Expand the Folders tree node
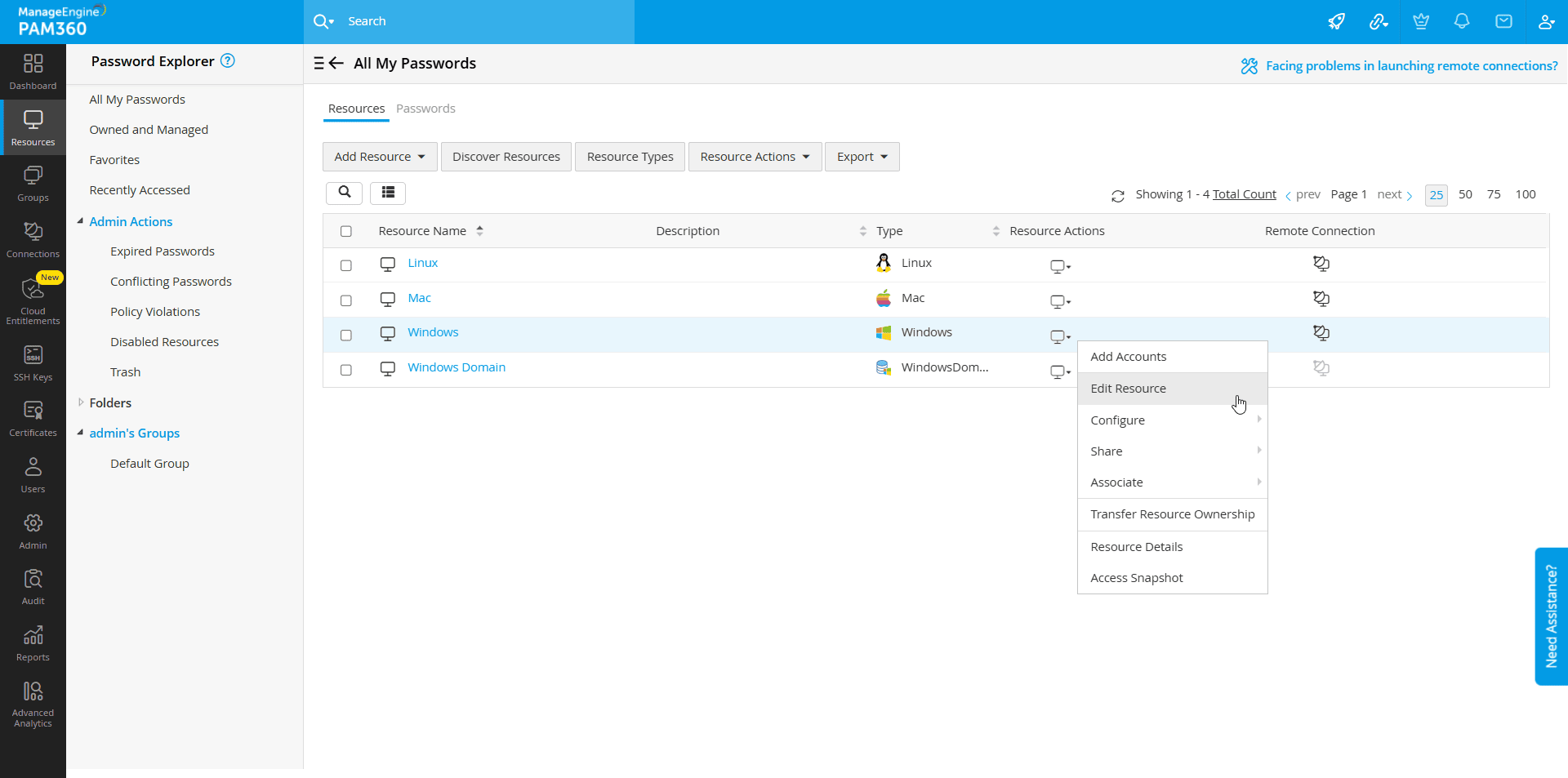The image size is (1568, 778). pyautogui.click(x=80, y=402)
